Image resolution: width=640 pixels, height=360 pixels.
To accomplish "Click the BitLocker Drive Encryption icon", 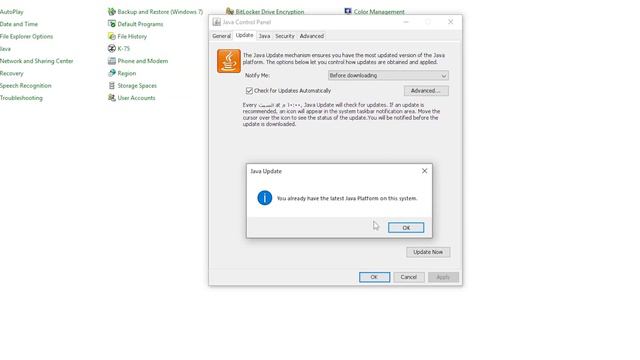I will click(230, 11).
